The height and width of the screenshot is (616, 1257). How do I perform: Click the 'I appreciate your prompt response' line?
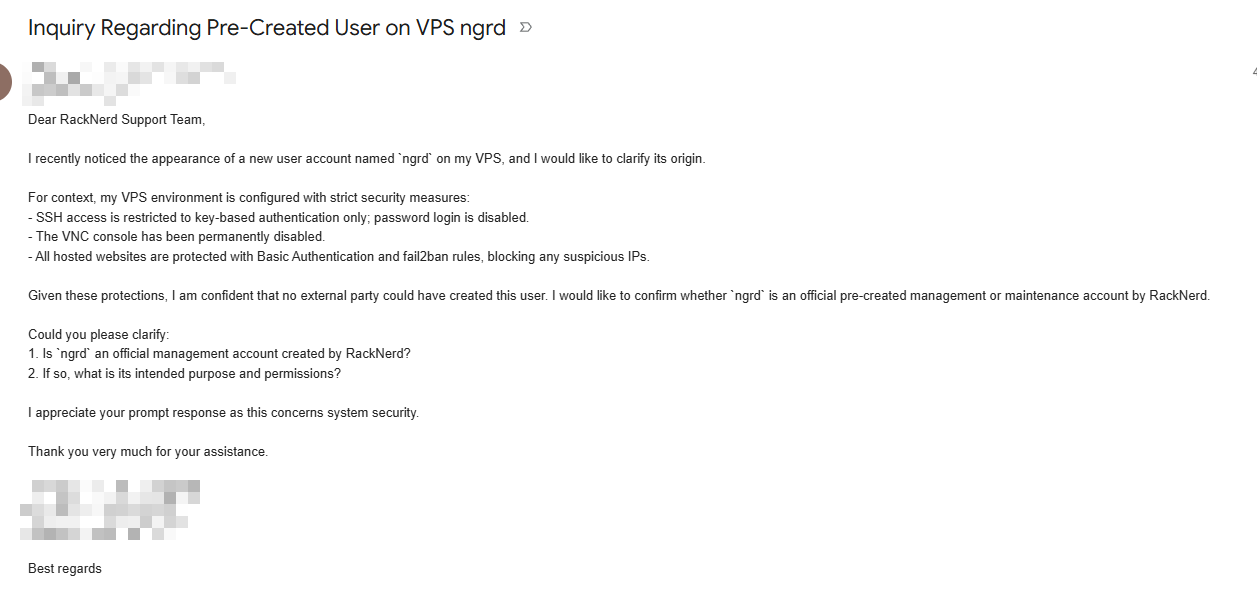point(223,412)
